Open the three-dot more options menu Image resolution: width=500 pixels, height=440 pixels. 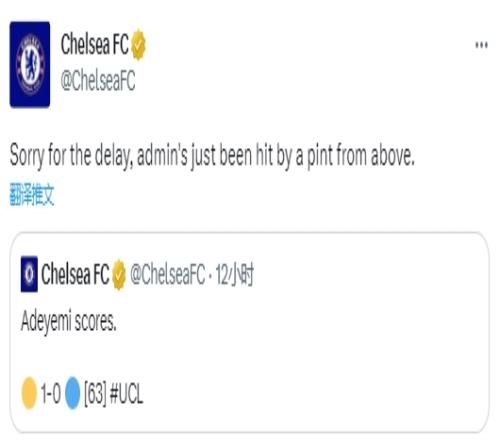481,45
